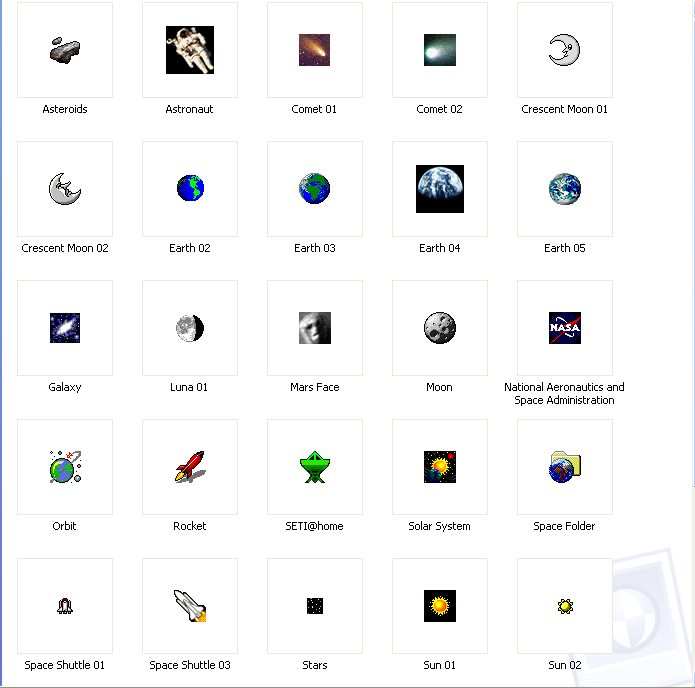Image resolution: width=695 pixels, height=688 pixels.
Task: Click the "Moon" label text
Action: point(439,387)
